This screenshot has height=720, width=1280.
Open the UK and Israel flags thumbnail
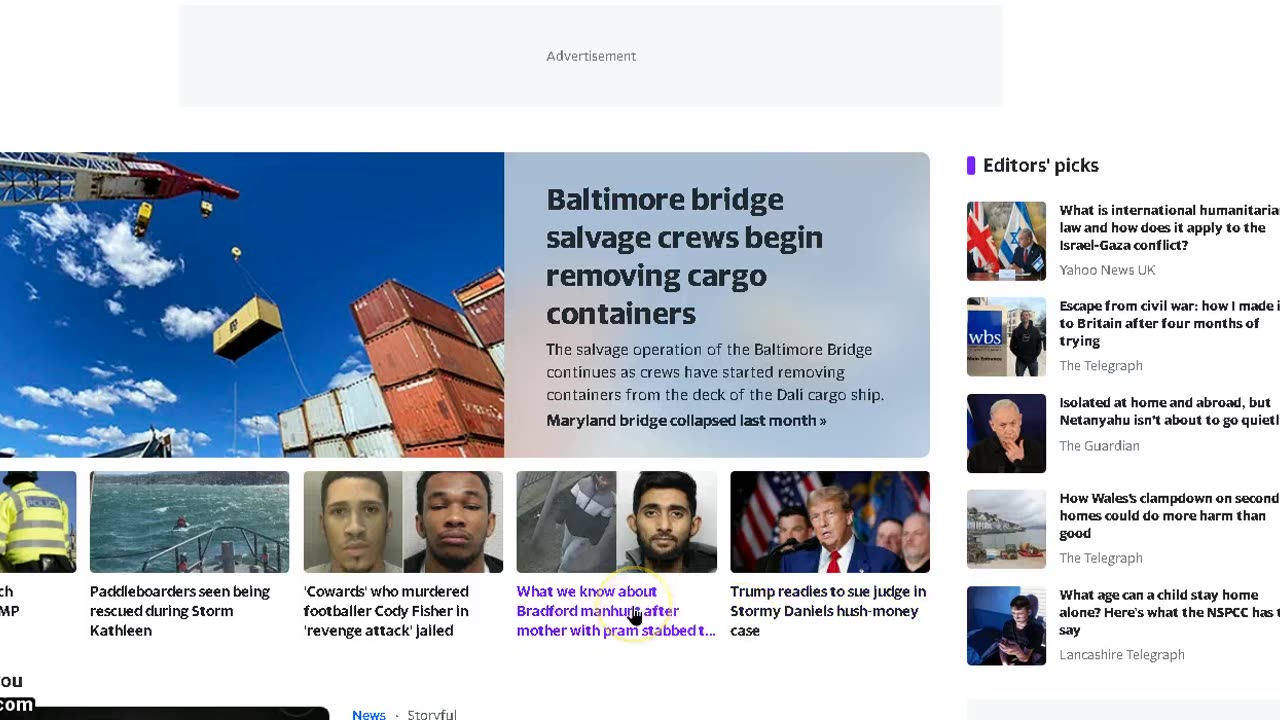click(1006, 241)
